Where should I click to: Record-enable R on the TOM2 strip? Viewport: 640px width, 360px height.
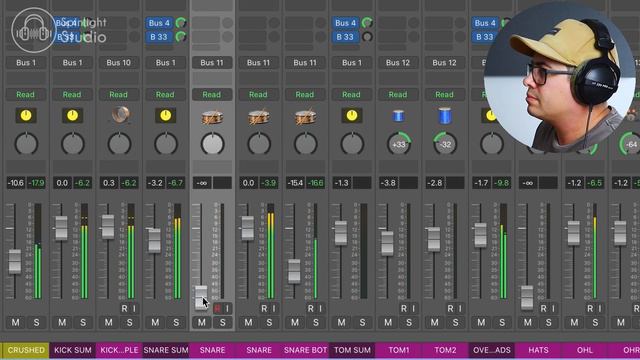[x=450, y=309]
